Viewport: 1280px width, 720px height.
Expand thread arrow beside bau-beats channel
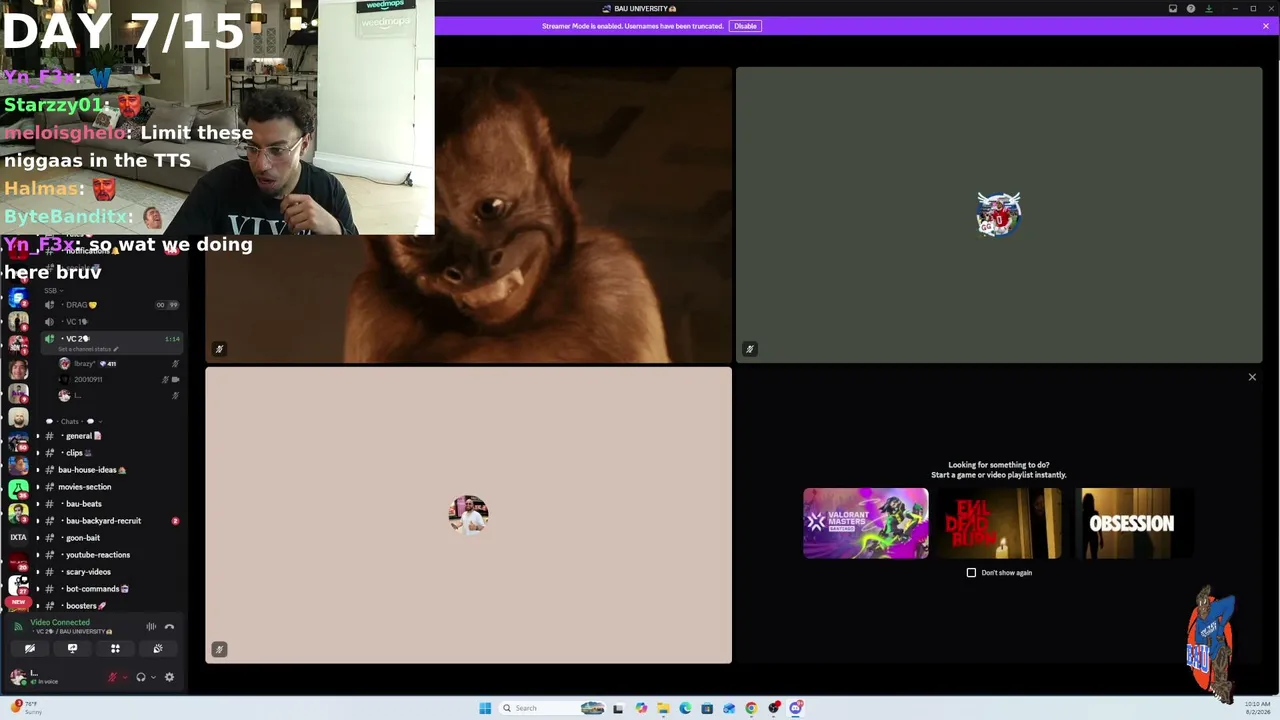pyautogui.click(x=38, y=504)
